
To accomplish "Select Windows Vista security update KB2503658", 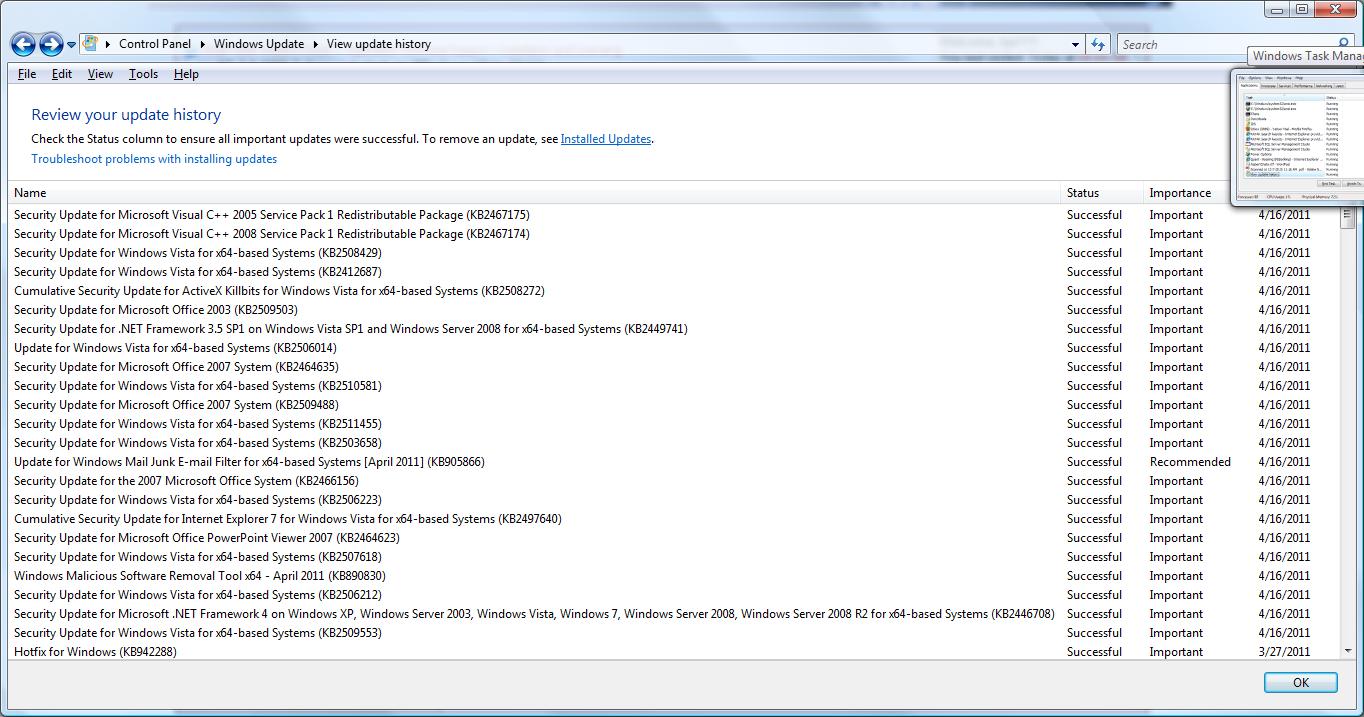I will point(674,443).
